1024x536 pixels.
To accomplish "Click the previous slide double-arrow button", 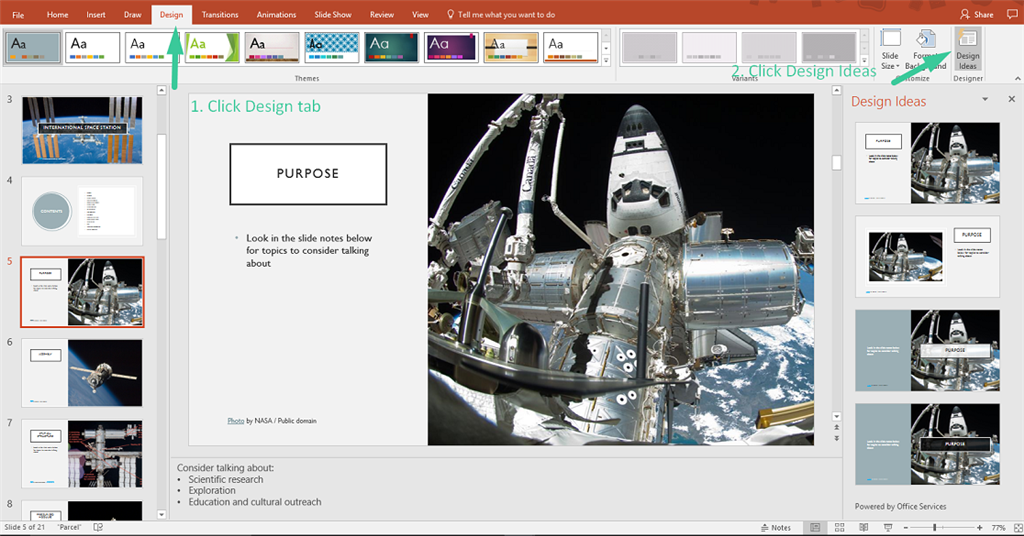I will (837, 428).
